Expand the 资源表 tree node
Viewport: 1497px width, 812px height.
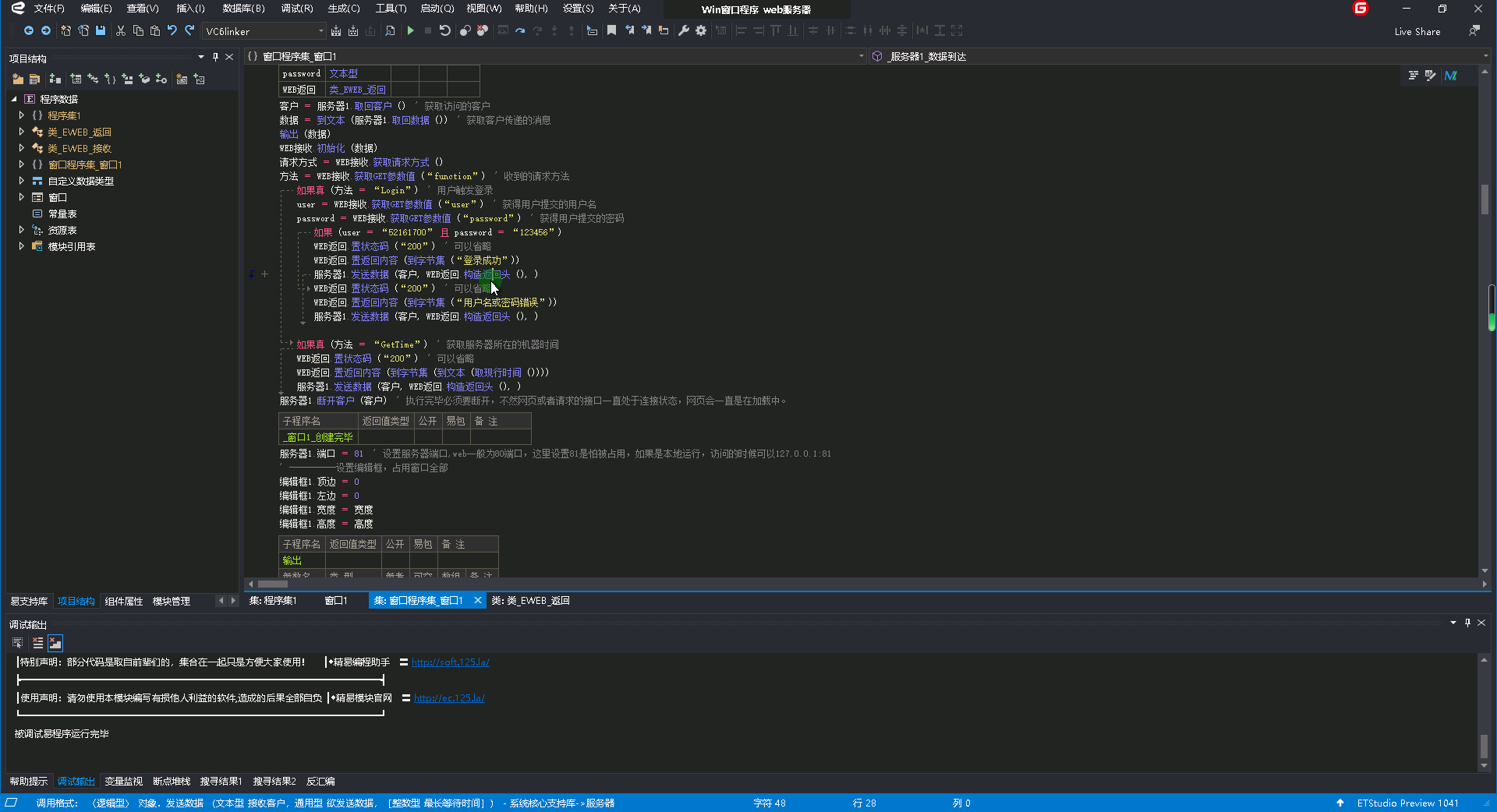tap(22, 230)
